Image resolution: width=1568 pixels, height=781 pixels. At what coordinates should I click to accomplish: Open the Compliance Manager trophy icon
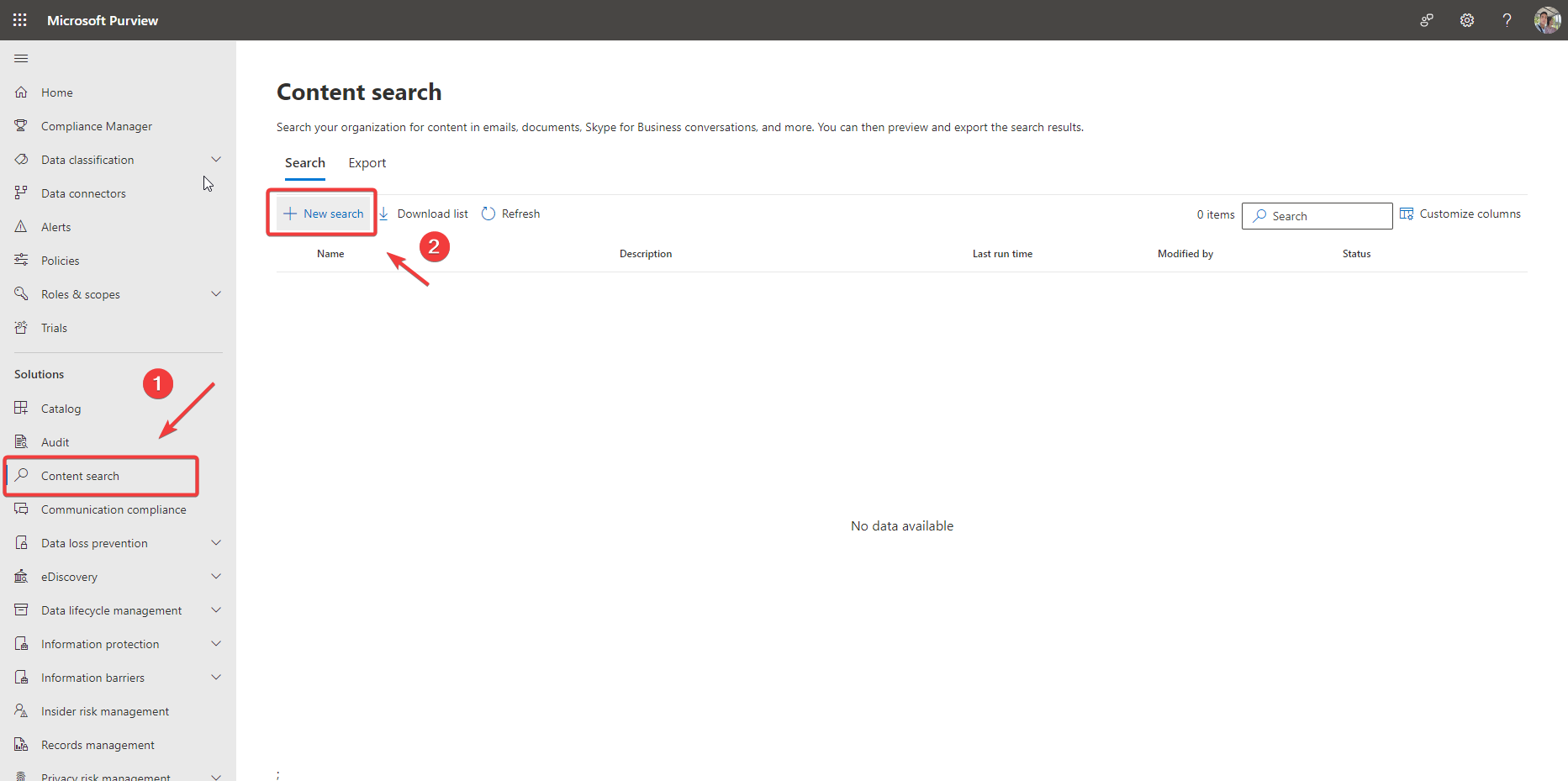22,126
